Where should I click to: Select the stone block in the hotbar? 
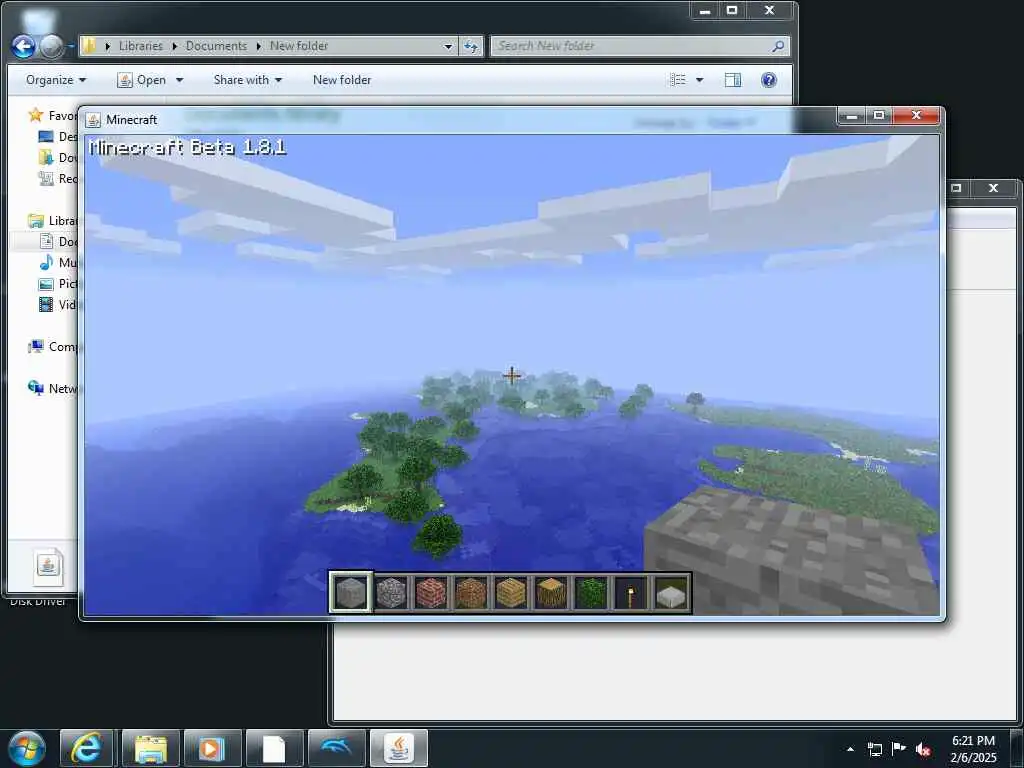tap(351, 593)
